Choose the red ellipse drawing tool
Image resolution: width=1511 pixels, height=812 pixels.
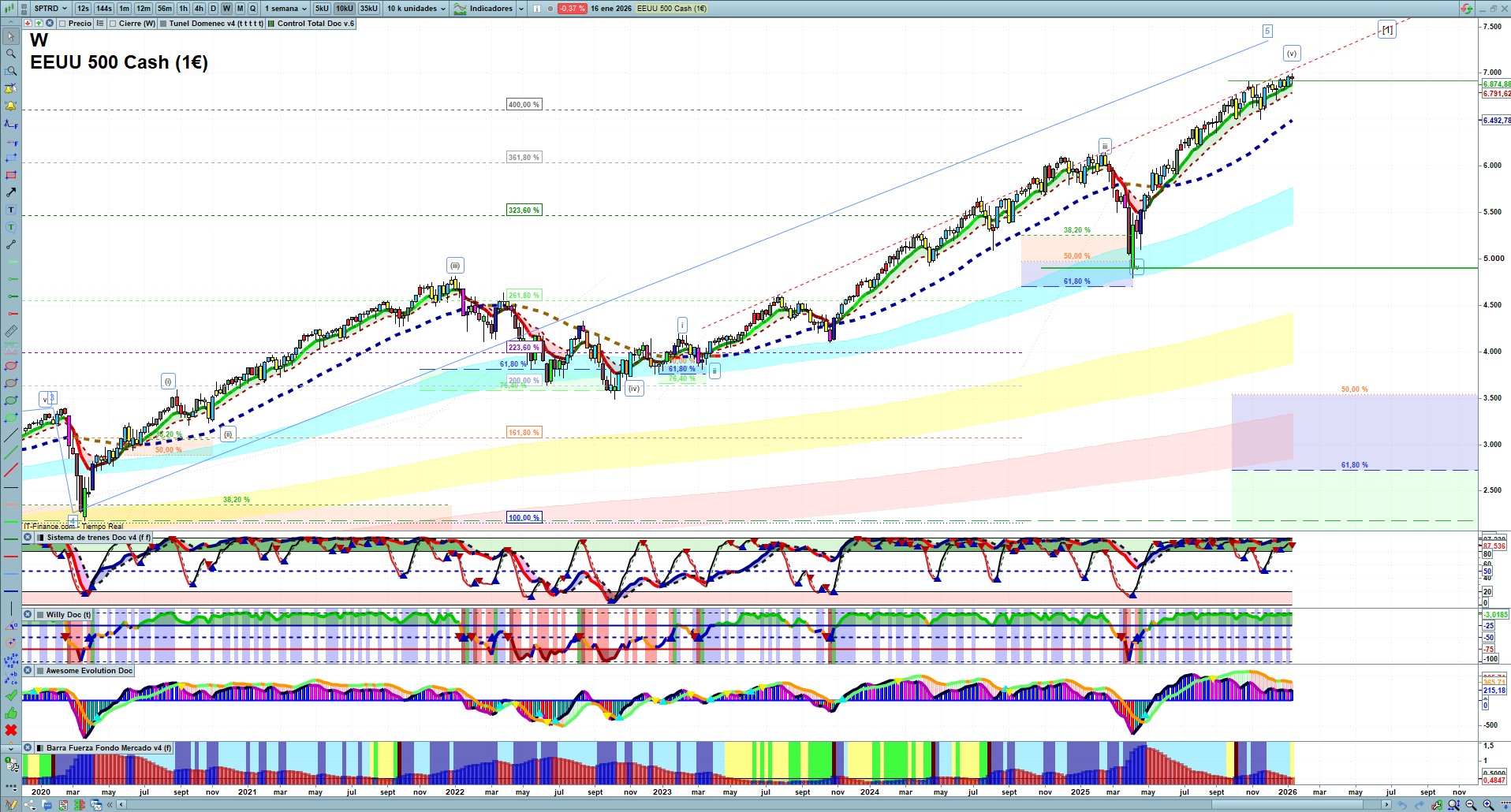(x=11, y=366)
